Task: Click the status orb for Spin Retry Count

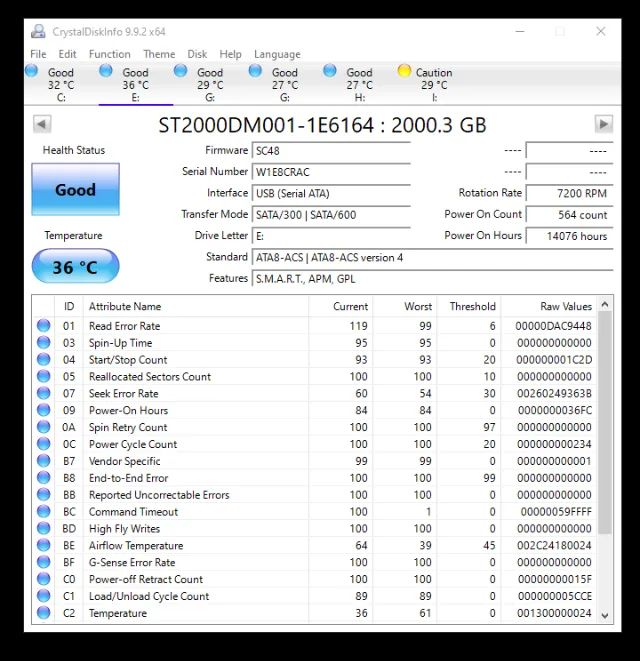Action: 43,427
